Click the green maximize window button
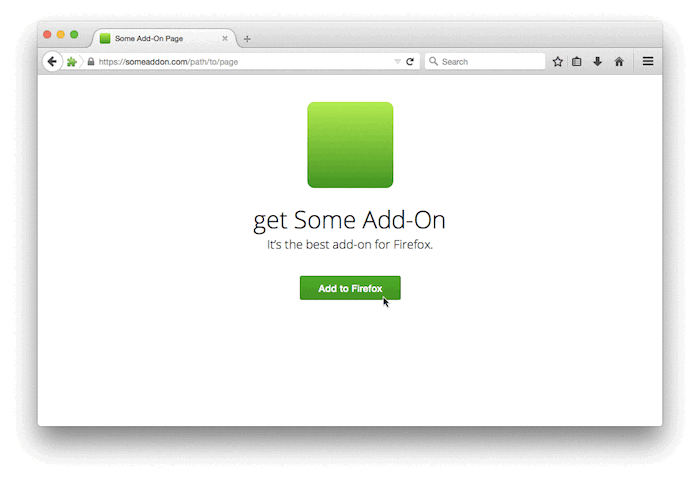The height and width of the screenshot is (480, 700). [x=74, y=34]
